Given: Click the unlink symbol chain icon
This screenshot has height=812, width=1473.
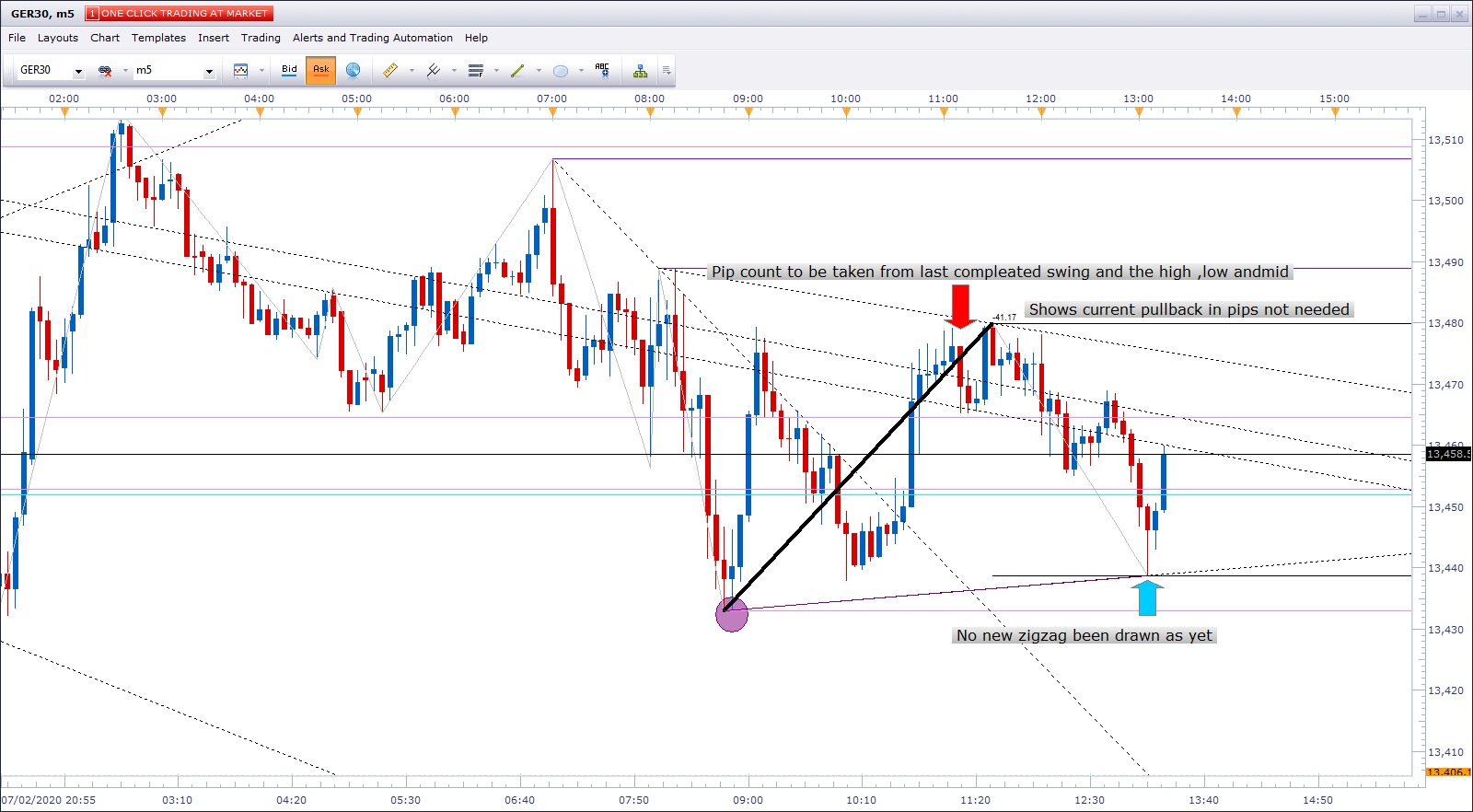Looking at the screenshot, I should (105, 70).
